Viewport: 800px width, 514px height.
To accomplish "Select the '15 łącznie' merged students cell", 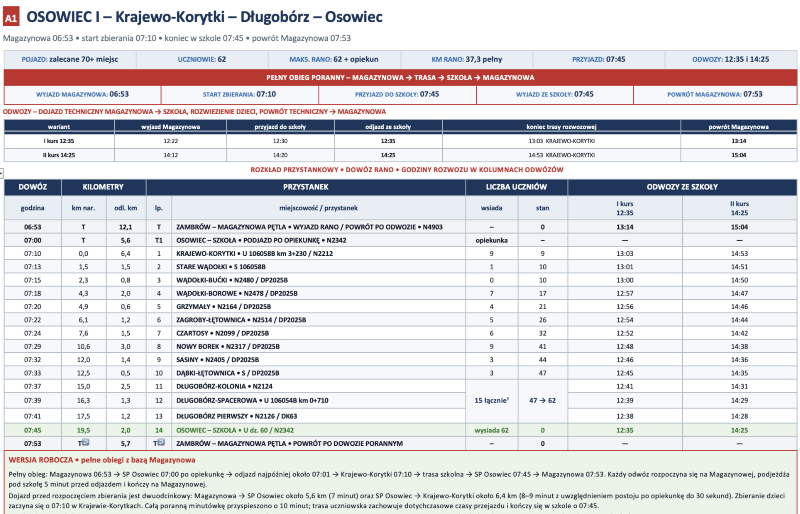I will 492,401.
